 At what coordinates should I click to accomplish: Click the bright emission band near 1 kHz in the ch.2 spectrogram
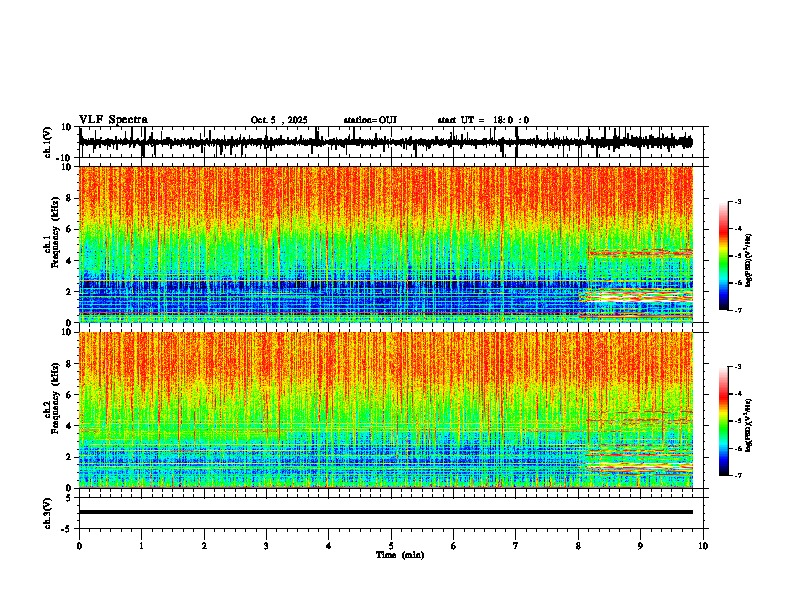(639, 468)
